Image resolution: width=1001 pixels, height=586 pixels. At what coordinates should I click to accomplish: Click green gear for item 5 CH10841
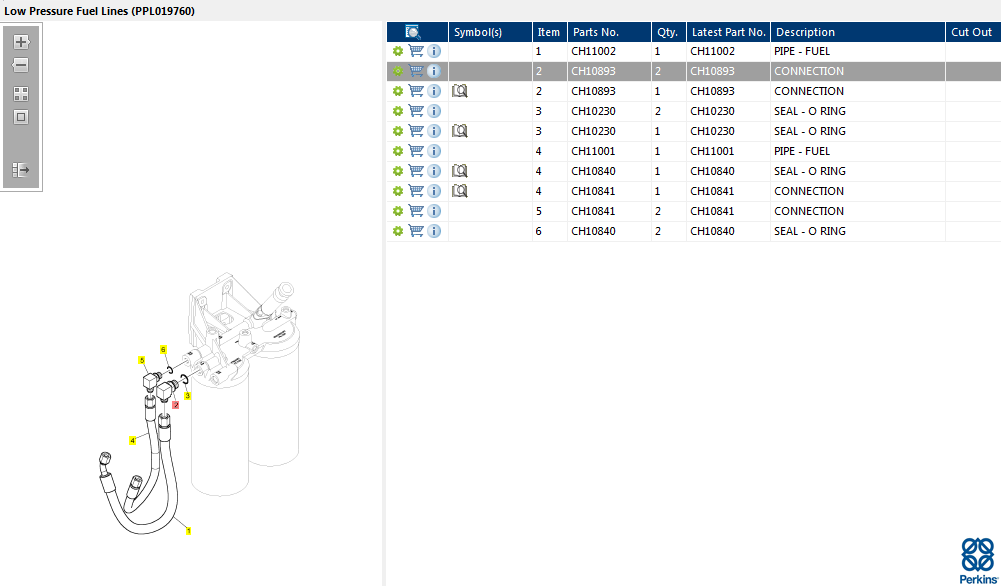pos(398,211)
